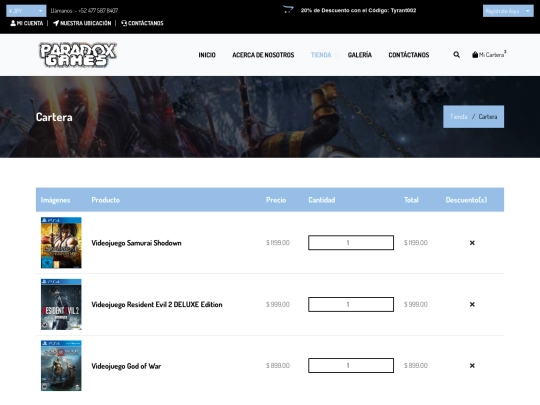Open Contáctanos in main navigation
Screen dimensions: 540x405
(x=409, y=55)
